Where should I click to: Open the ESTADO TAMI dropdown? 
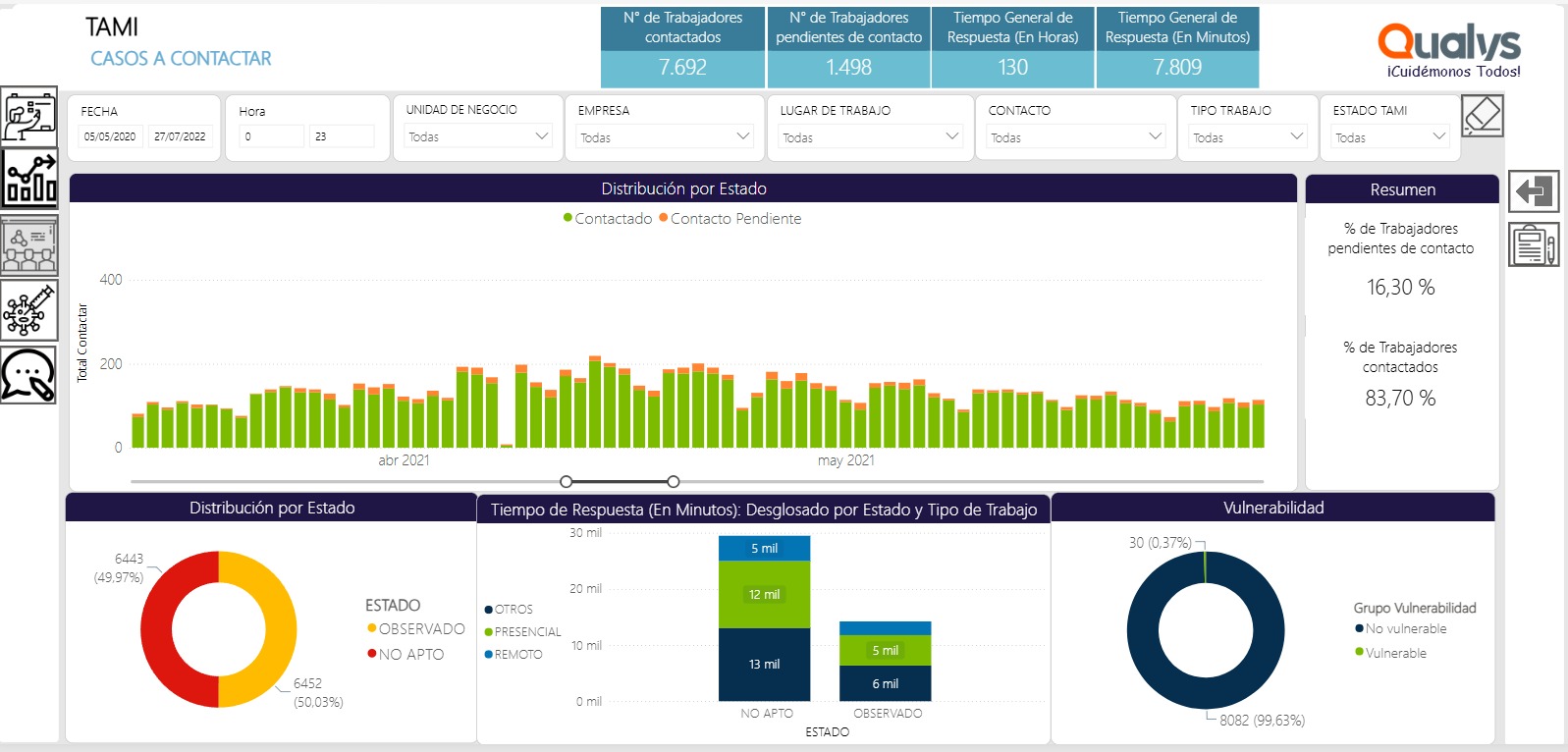1390,137
